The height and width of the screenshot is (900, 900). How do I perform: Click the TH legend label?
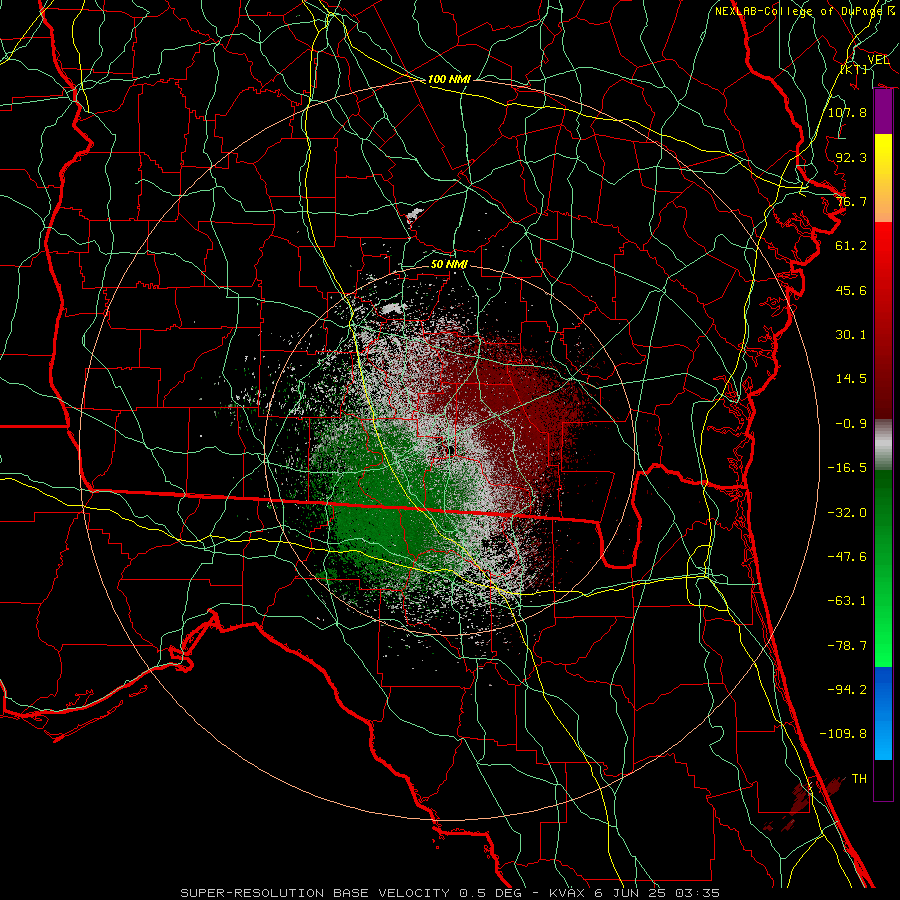[859, 779]
